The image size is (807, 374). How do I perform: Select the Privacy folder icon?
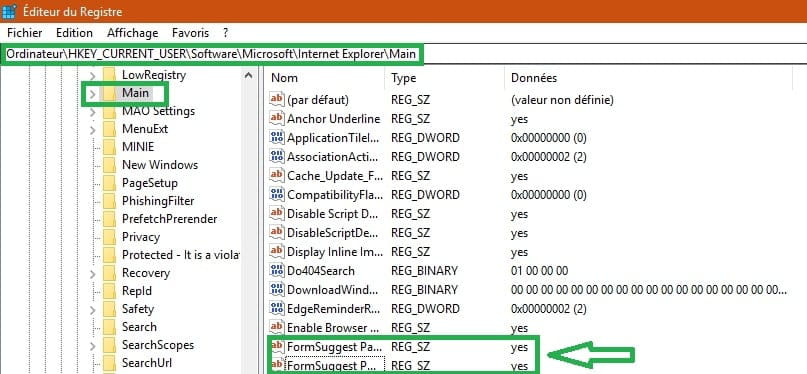tap(109, 237)
